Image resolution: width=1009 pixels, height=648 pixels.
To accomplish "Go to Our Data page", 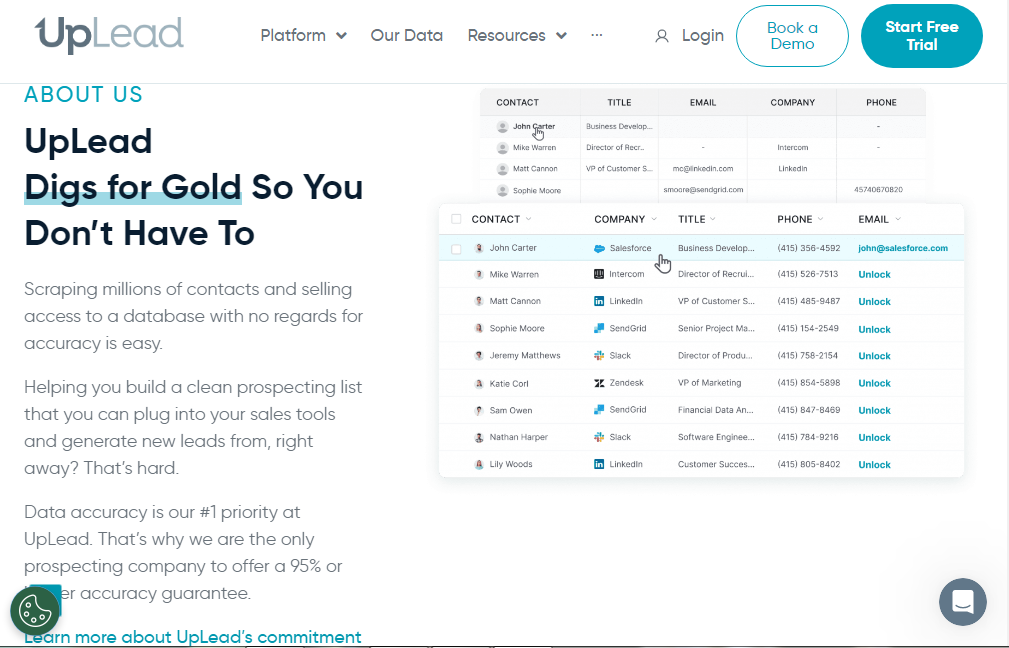I will click(x=407, y=35).
